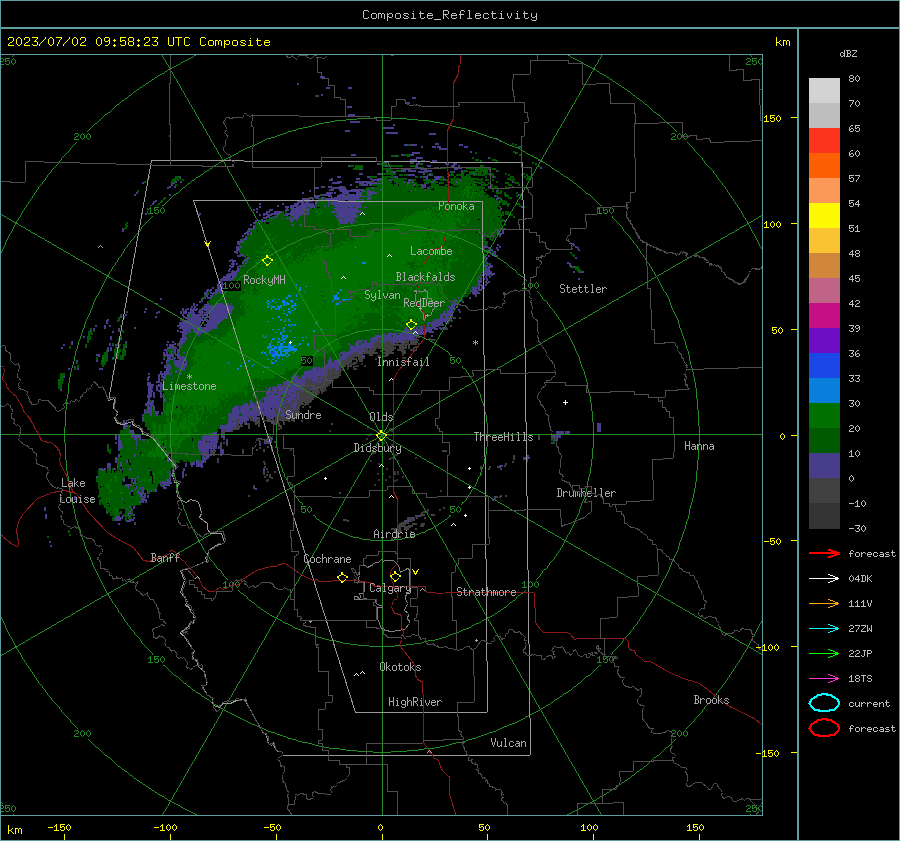This screenshot has height=841, width=900.
Task: Select the red 65 dBZ color swatch
Action: coord(824,140)
